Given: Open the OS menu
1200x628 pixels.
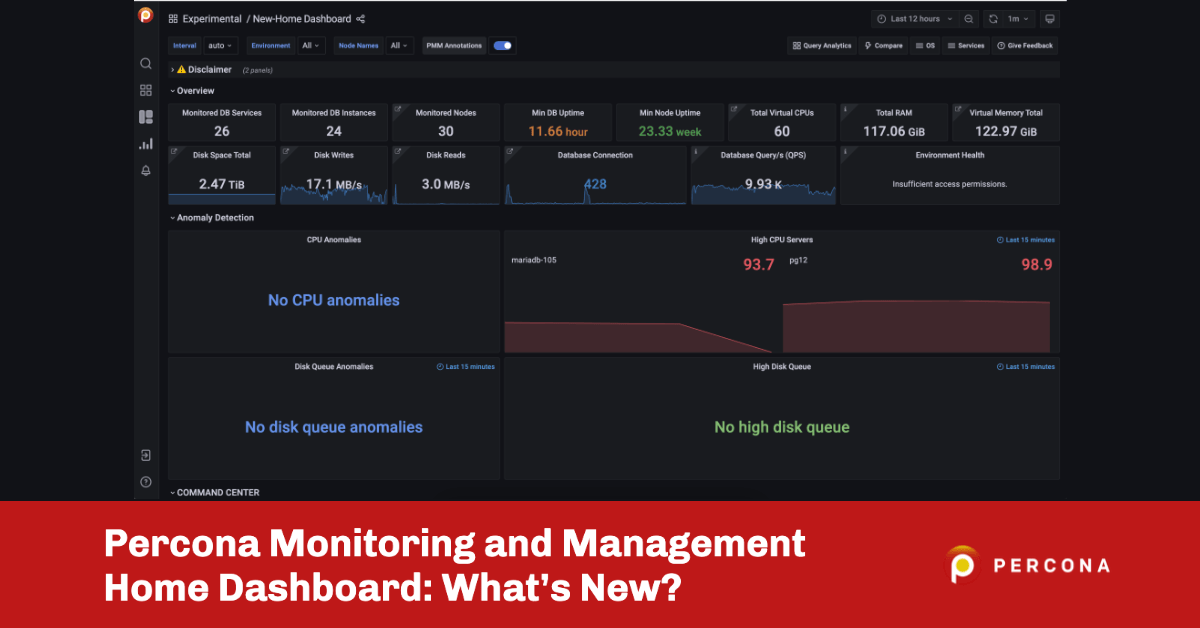Looking at the screenshot, I should pyautogui.click(x=925, y=45).
